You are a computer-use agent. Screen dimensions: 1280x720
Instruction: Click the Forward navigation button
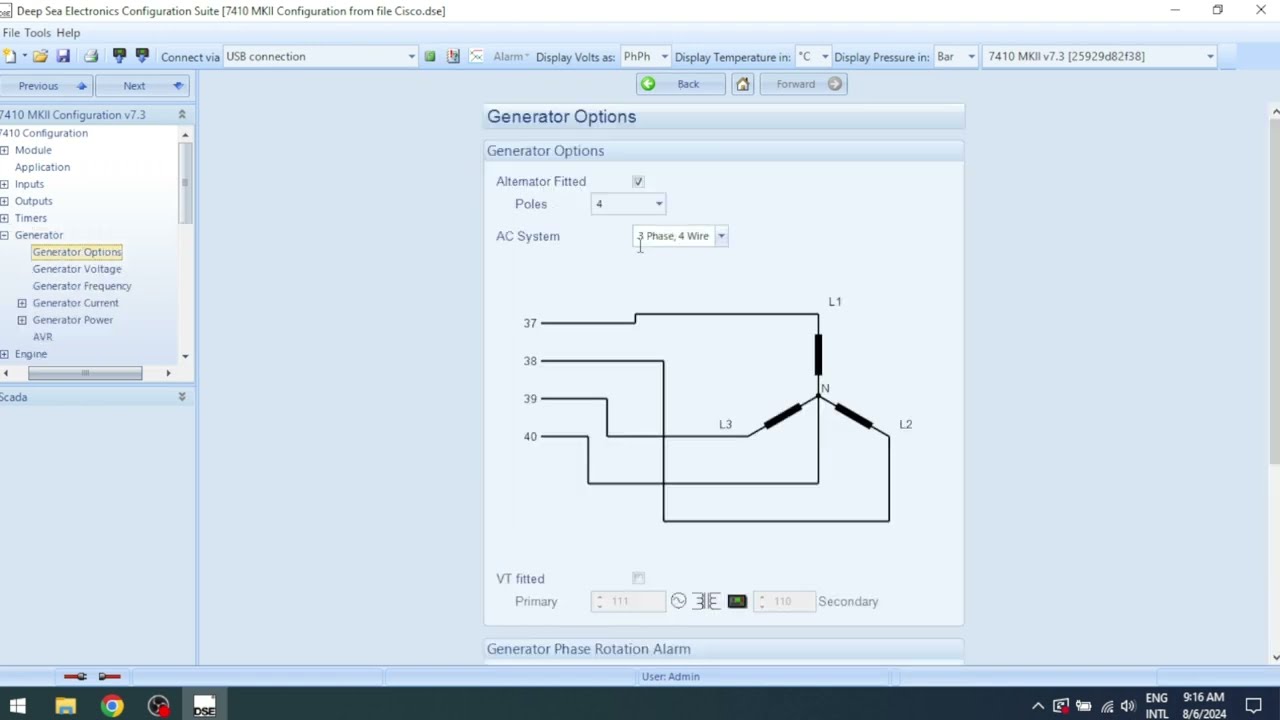click(804, 84)
